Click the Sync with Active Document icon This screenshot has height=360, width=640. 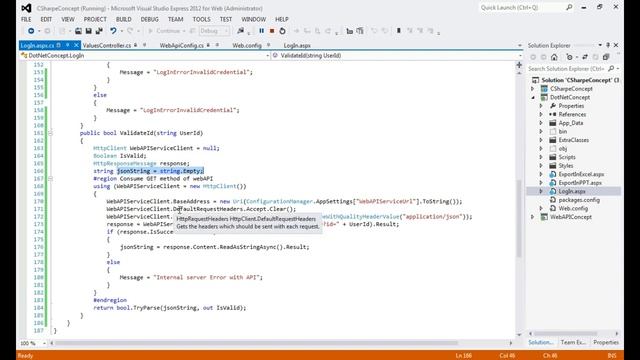(585, 57)
